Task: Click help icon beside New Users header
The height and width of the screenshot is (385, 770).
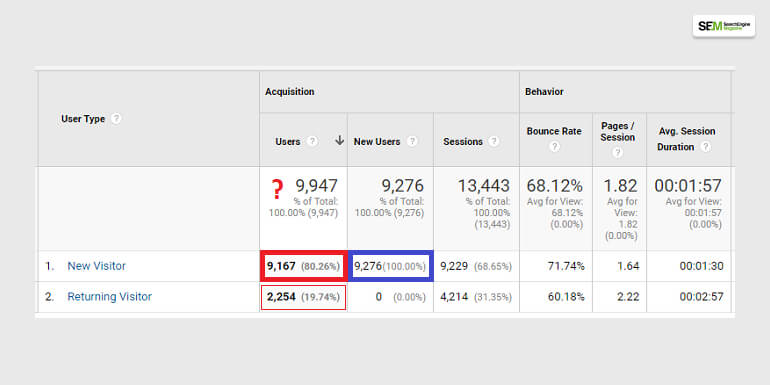Action: point(412,141)
